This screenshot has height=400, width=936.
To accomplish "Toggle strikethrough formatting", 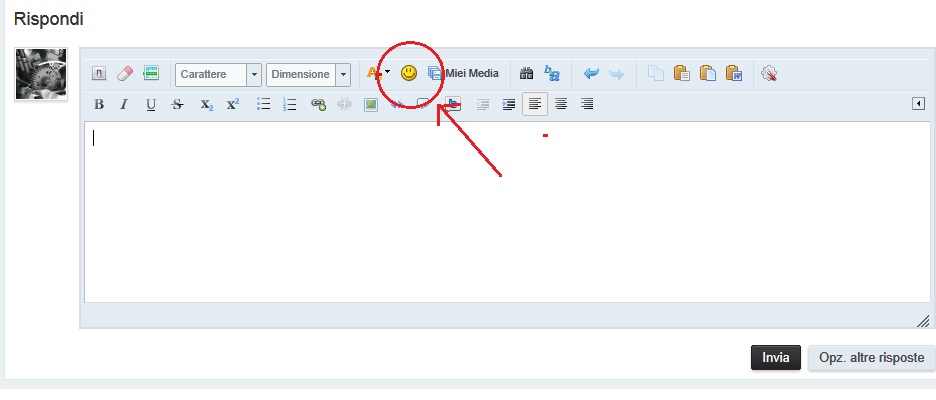I will point(177,104).
